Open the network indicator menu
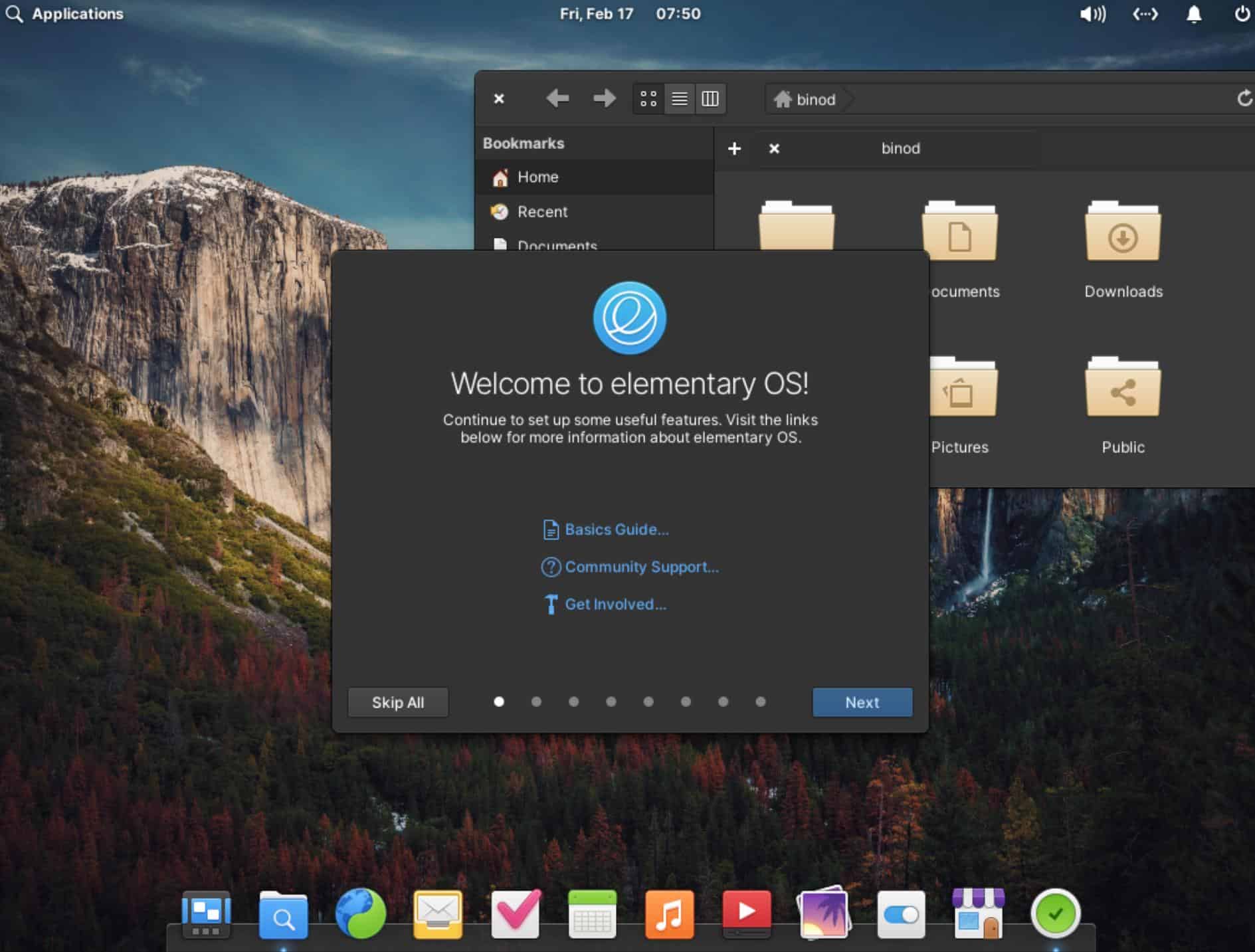 pos(1145,14)
